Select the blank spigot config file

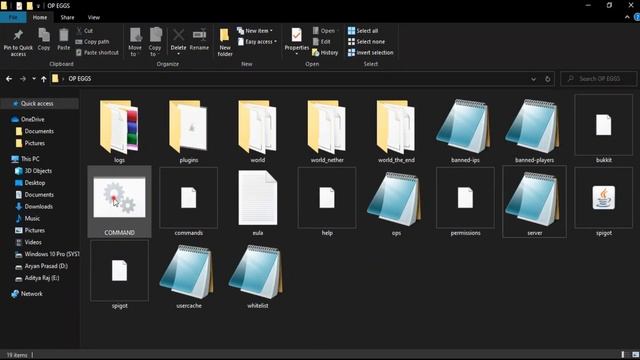pyautogui.click(x=119, y=274)
